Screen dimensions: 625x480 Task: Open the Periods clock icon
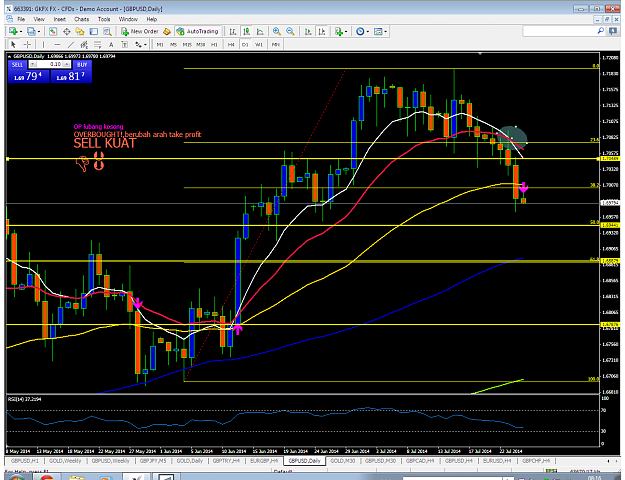[x=360, y=31]
